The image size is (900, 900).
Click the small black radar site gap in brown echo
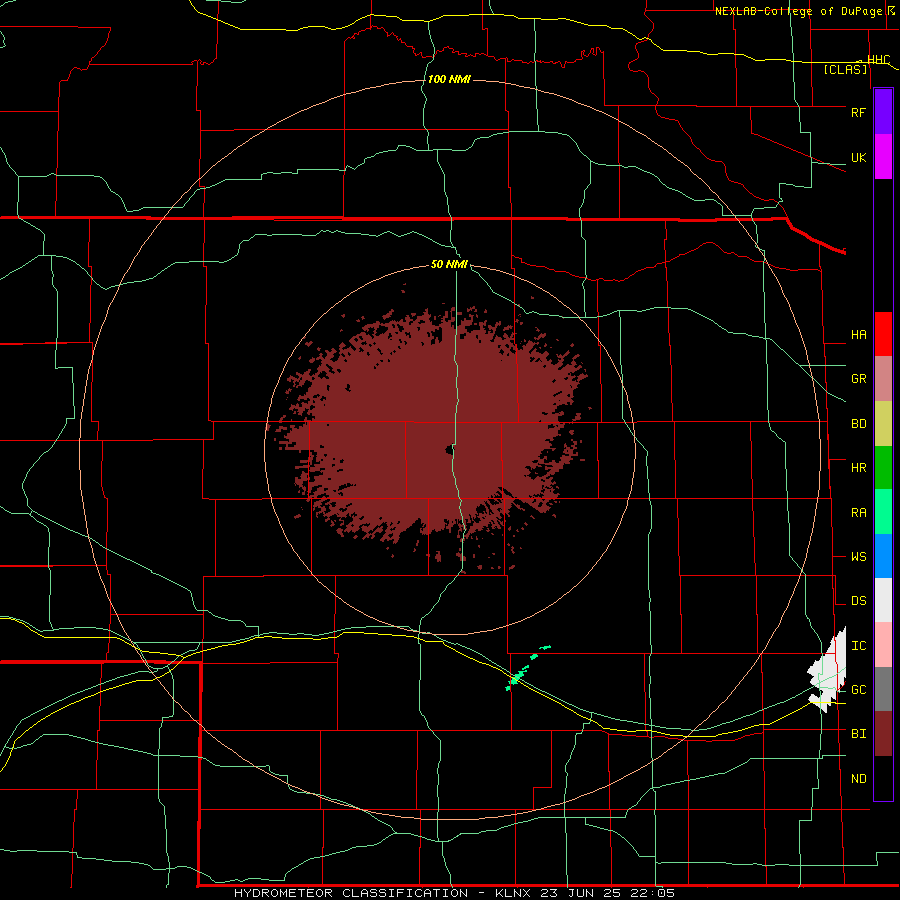click(448, 451)
